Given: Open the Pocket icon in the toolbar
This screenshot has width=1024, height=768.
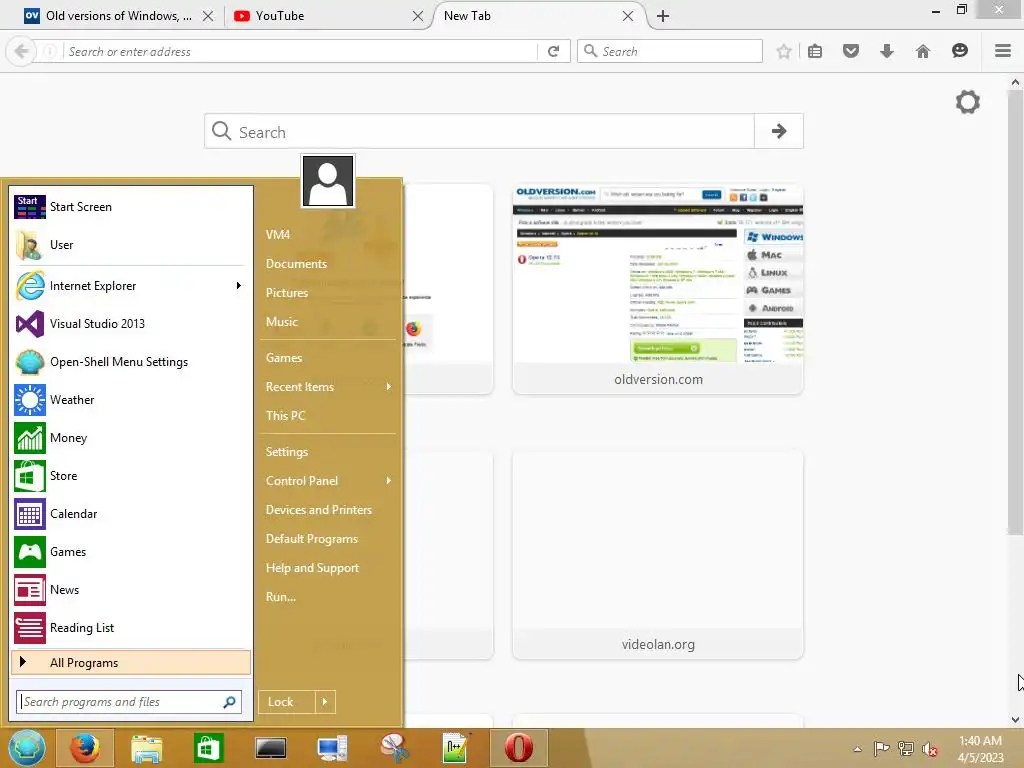Looking at the screenshot, I should (851, 51).
